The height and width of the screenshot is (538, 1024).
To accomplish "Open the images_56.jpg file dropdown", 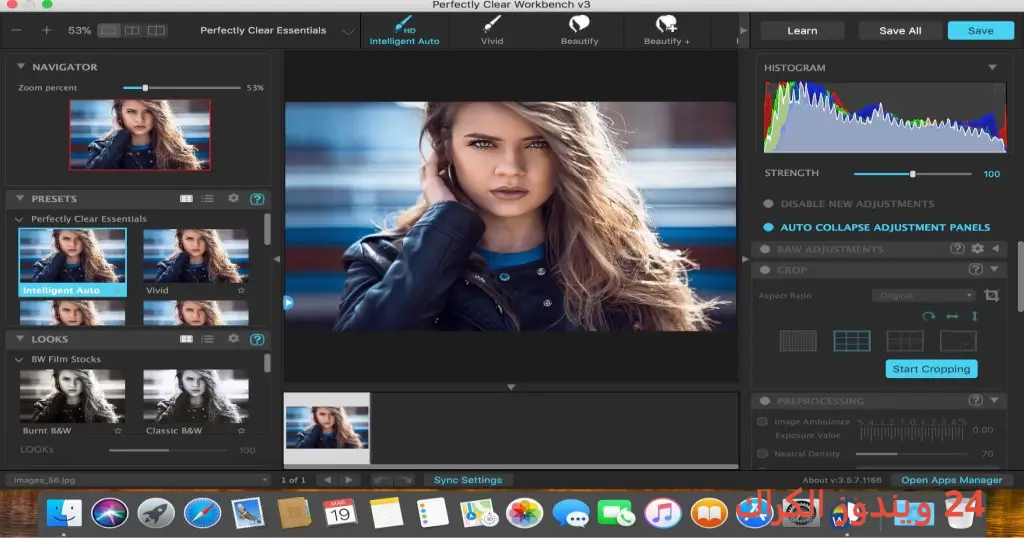I will pos(138,480).
